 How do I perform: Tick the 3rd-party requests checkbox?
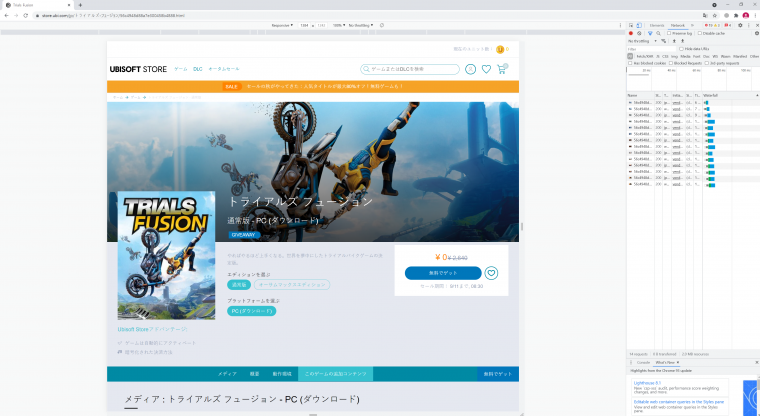pyautogui.click(x=707, y=63)
